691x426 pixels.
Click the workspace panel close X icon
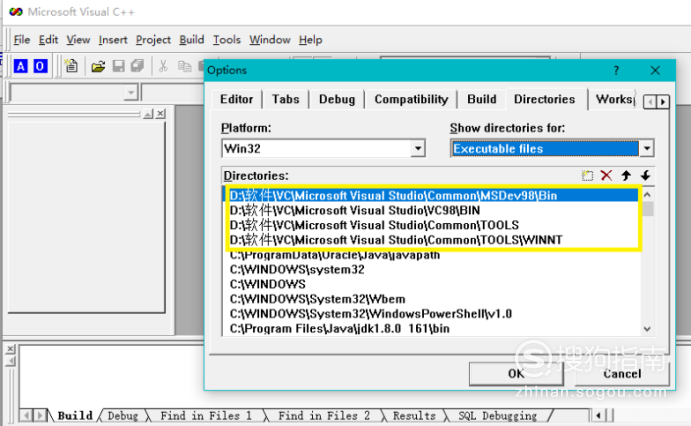(160, 114)
